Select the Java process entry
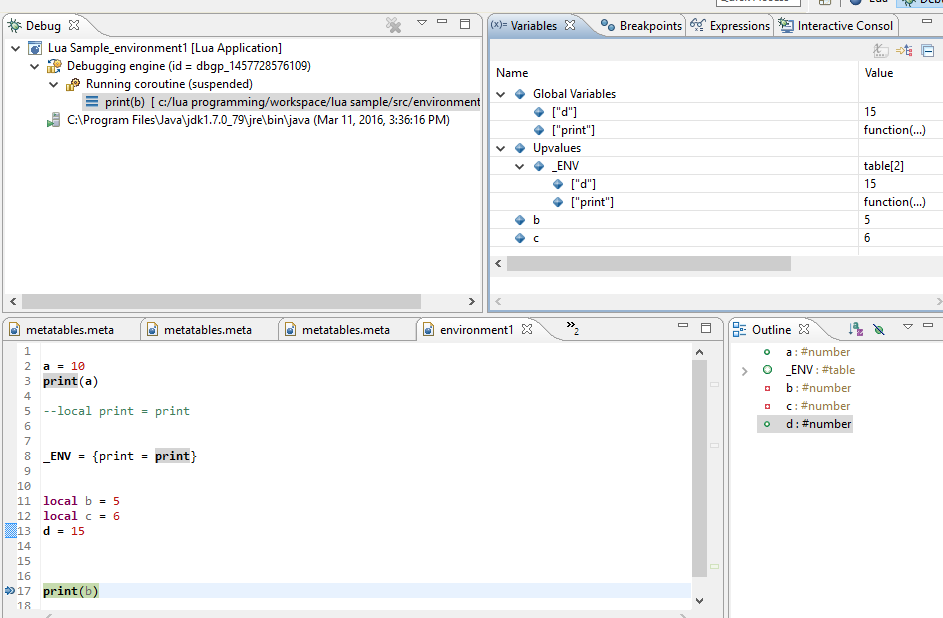 (x=258, y=120)
